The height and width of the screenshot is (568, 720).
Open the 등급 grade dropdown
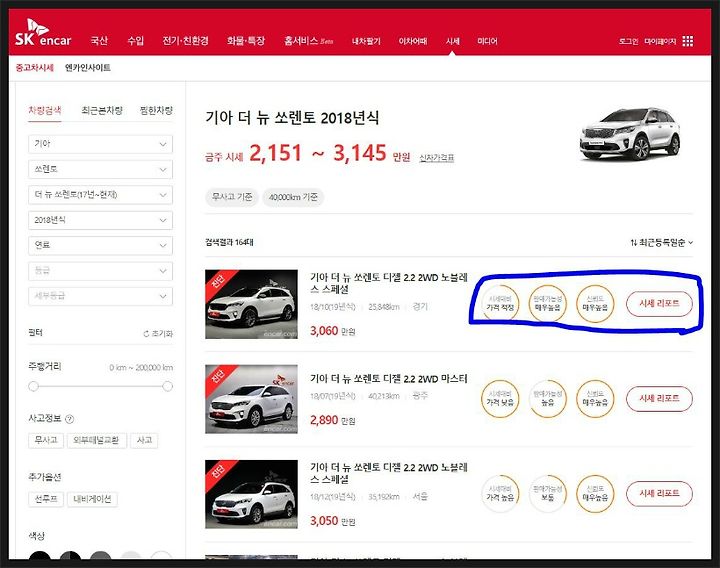point(101,271)
